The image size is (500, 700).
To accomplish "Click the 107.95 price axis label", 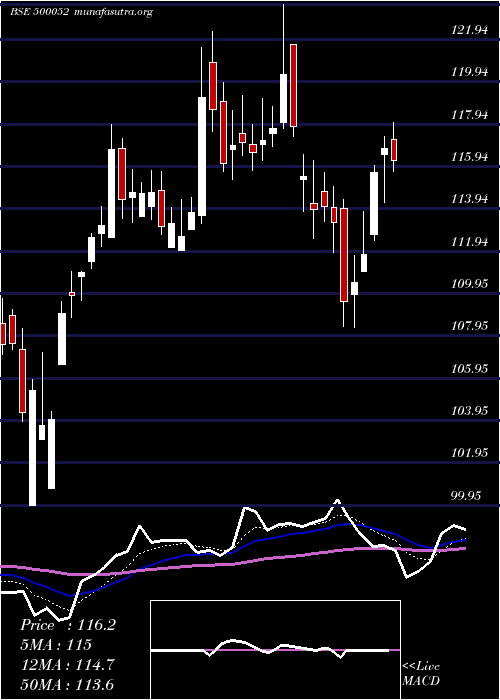I will coord(470,326).
